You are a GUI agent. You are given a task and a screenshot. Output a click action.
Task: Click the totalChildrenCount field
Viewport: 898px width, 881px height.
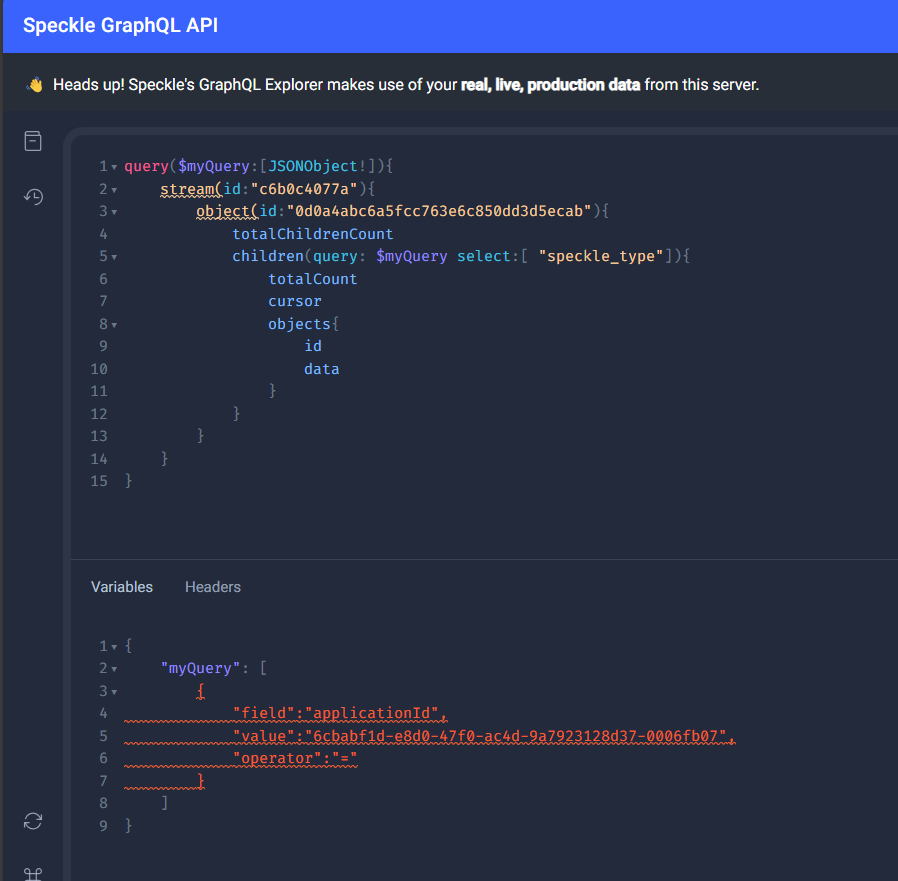313,234
